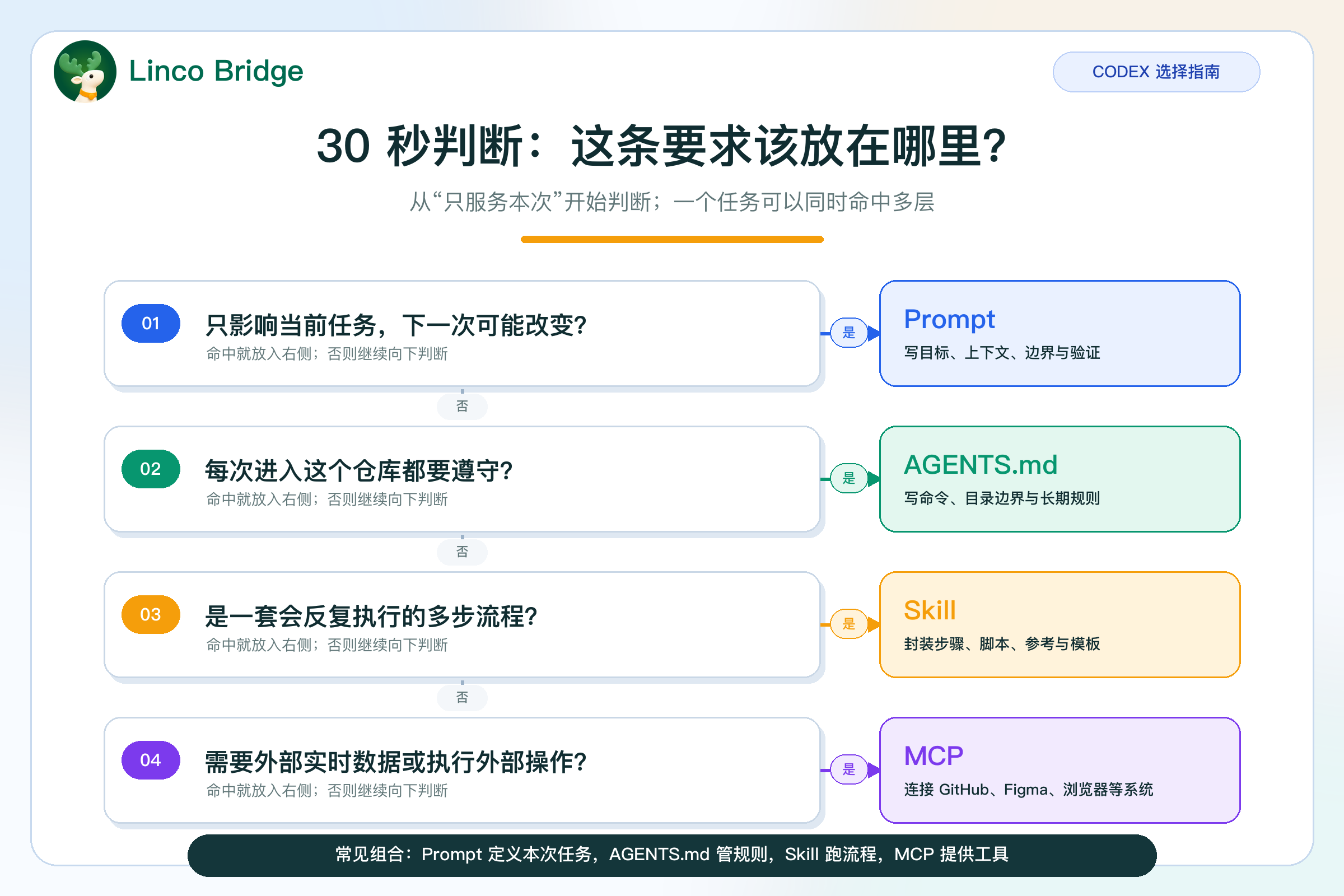Image resolution: width=1344 pixels, height=896 pixels.
Task: Click the 否 badge below question 01
Action: click(463, 407)
